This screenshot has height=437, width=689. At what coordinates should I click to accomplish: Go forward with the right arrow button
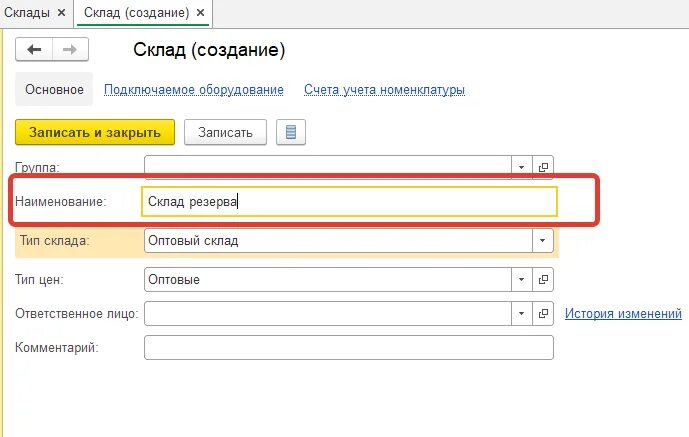[70, 50]
